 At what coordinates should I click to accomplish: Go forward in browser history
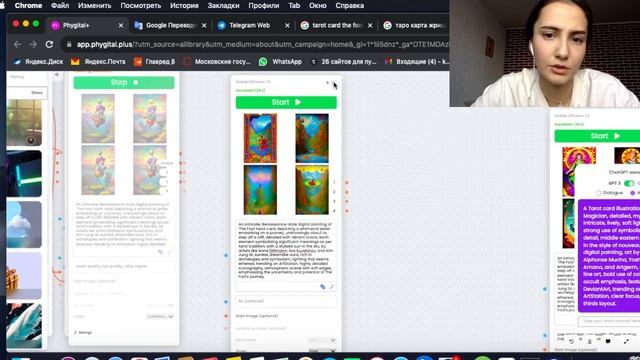coord(33,44)
